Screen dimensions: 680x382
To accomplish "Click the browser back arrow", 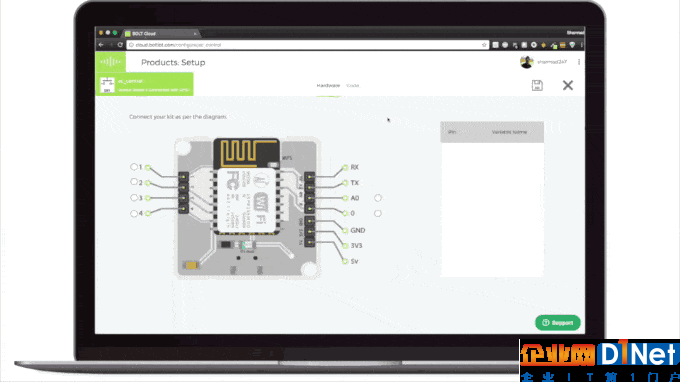I will click(101, 45).
